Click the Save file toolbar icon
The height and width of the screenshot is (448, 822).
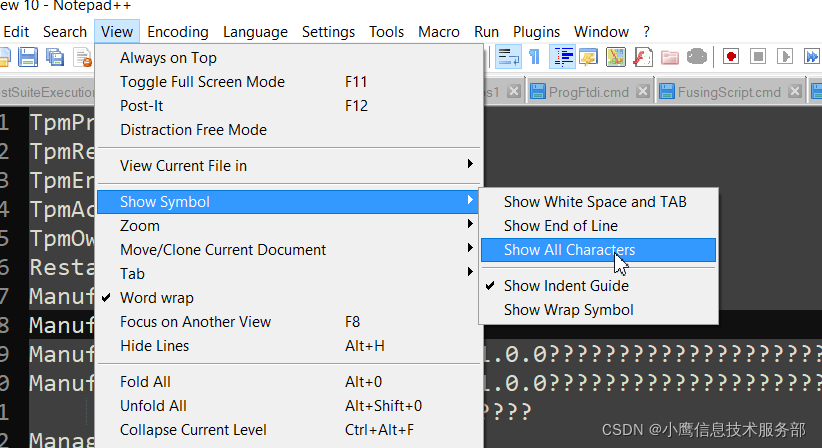point(28,57)
